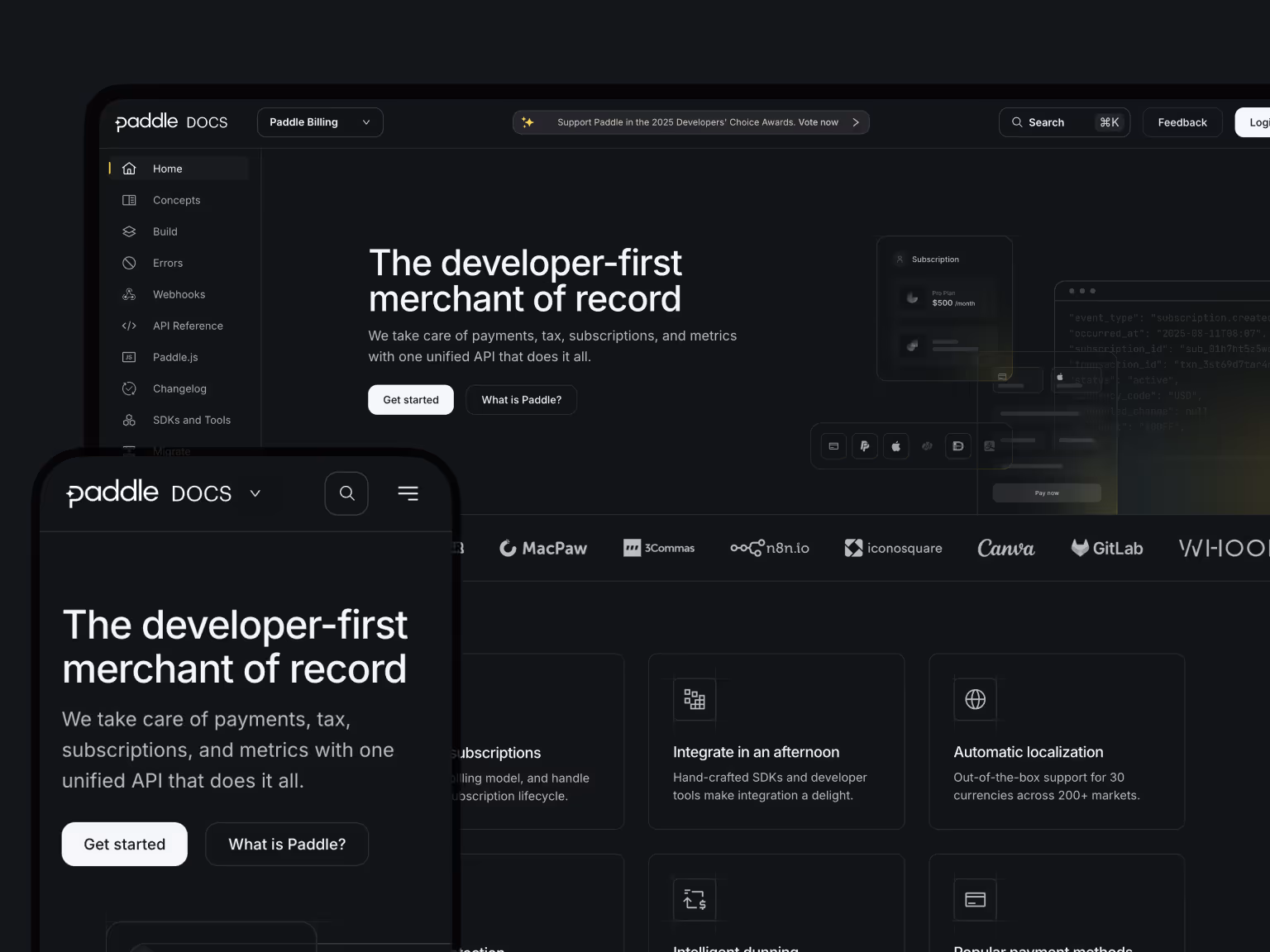
Task: Open Webhooks in the sidebar navigation
Action: (x=178, y=294)
